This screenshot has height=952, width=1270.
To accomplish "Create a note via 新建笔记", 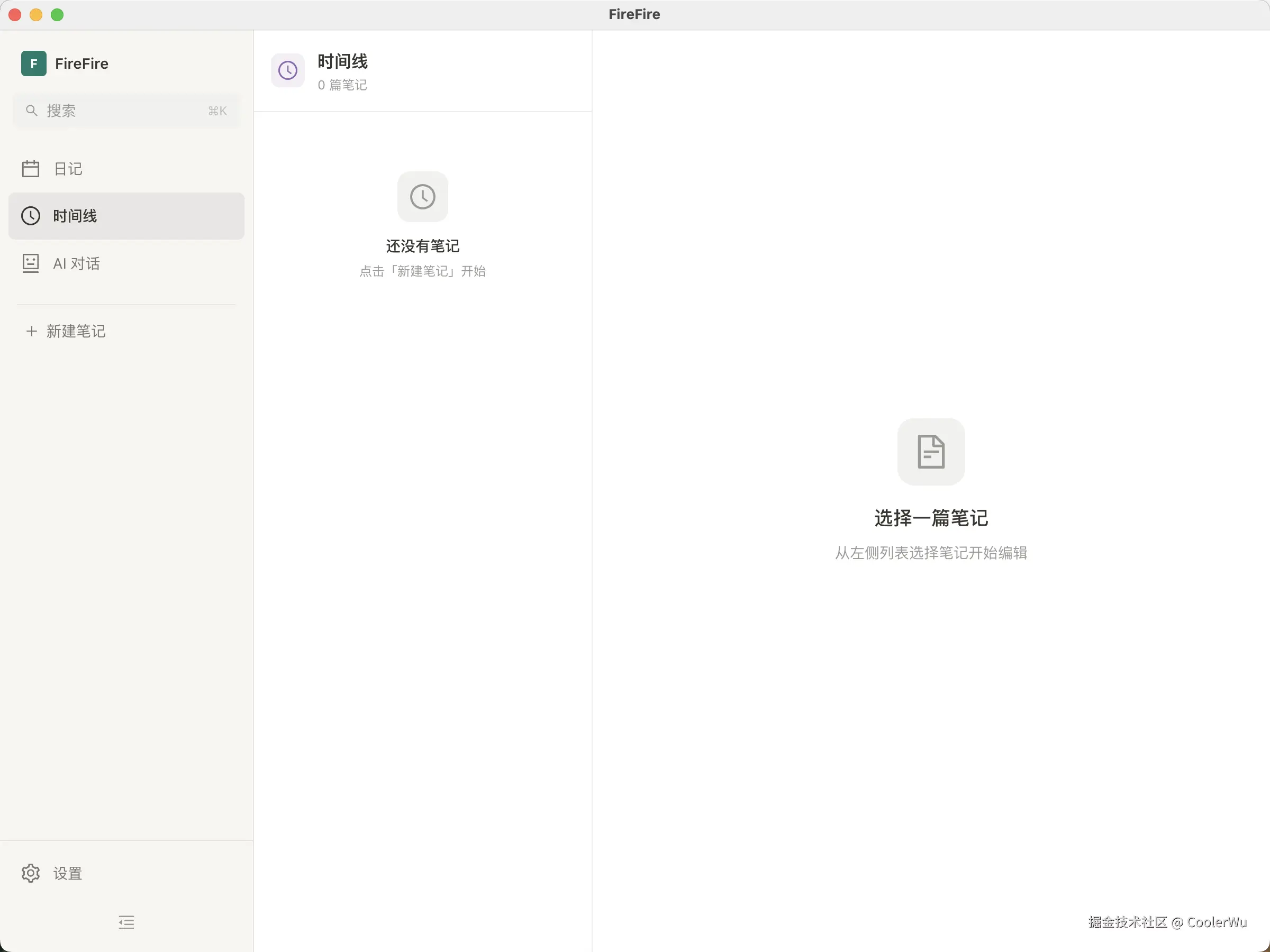I will 76,331.
